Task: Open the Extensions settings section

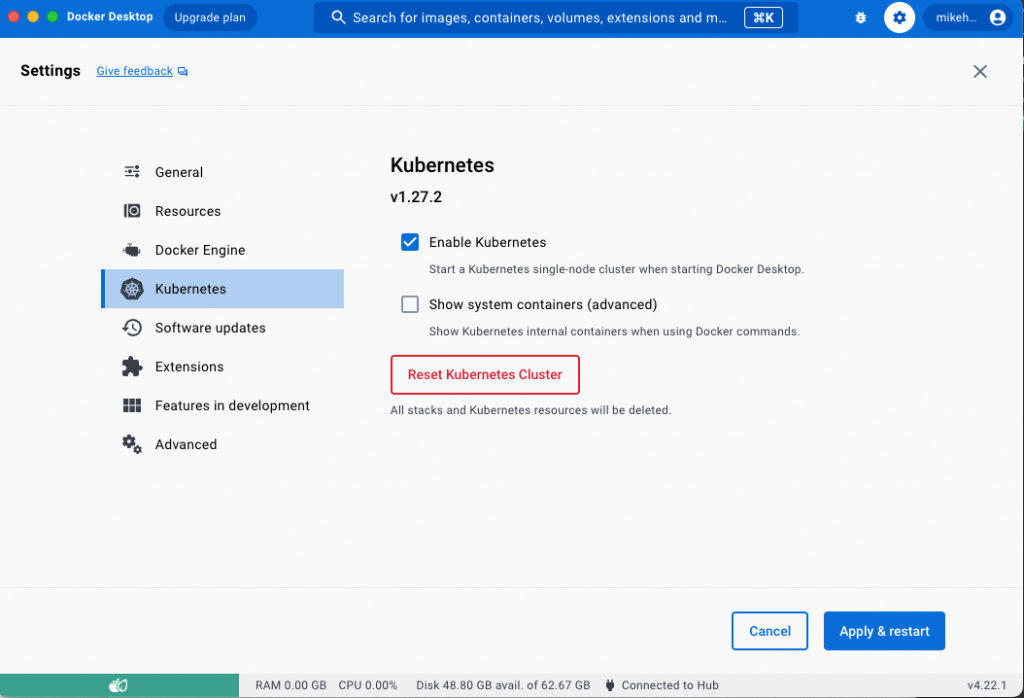Action: point(223,366)
